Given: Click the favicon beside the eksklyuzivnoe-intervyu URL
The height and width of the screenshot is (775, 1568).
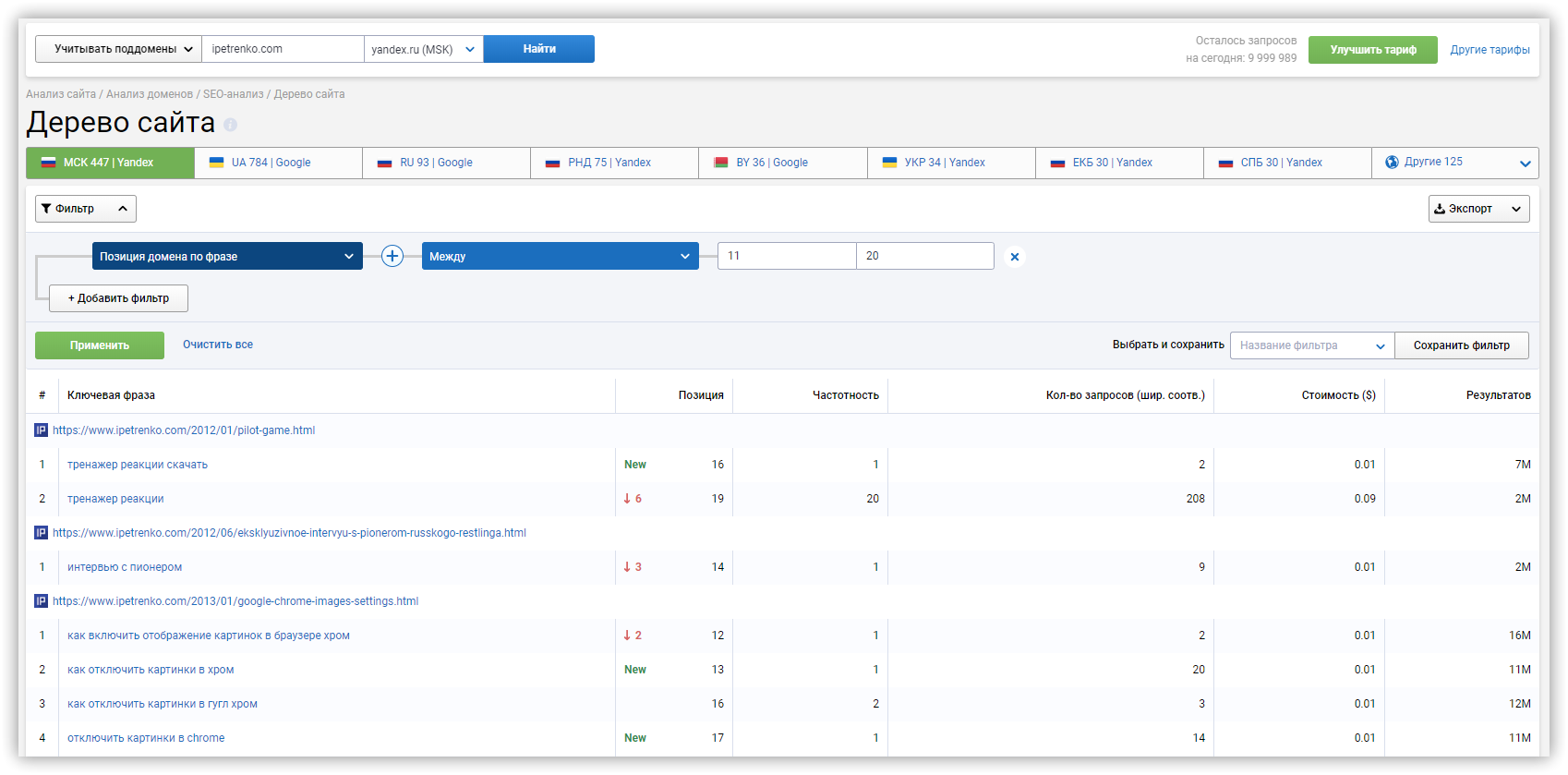Looking at the screenshot, I should (41, 533).
